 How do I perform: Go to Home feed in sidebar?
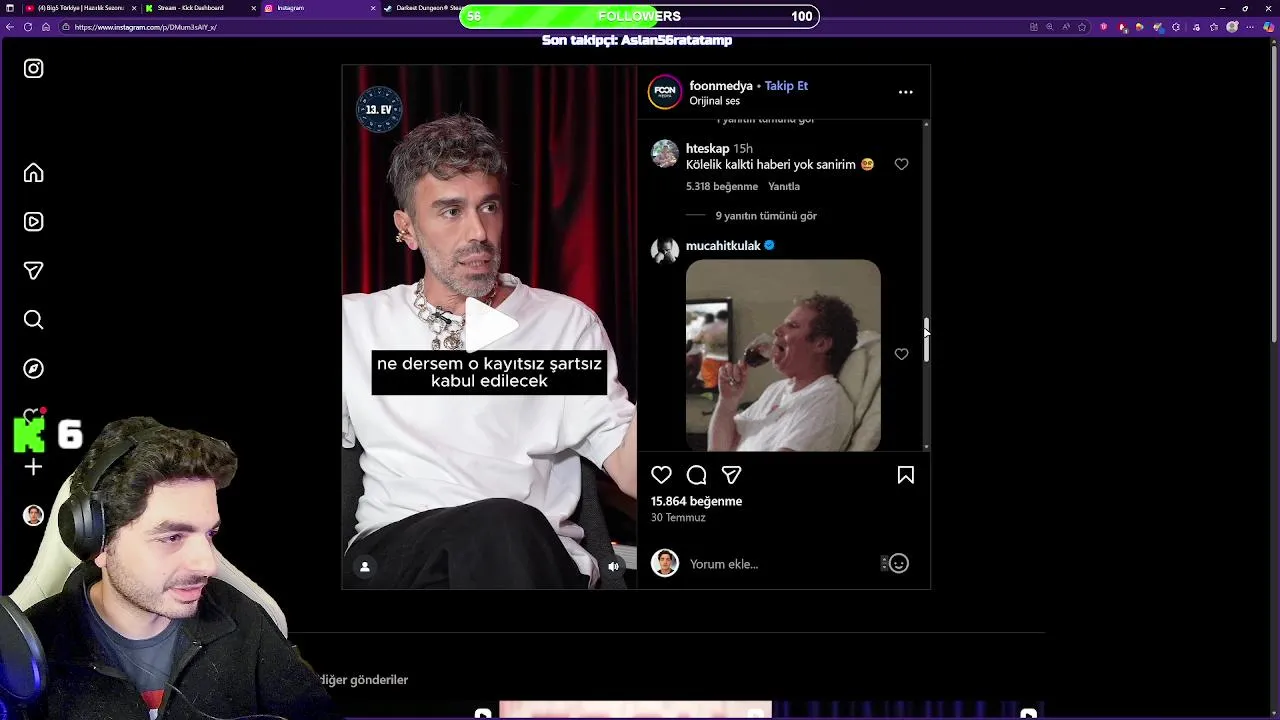(34, 173)
